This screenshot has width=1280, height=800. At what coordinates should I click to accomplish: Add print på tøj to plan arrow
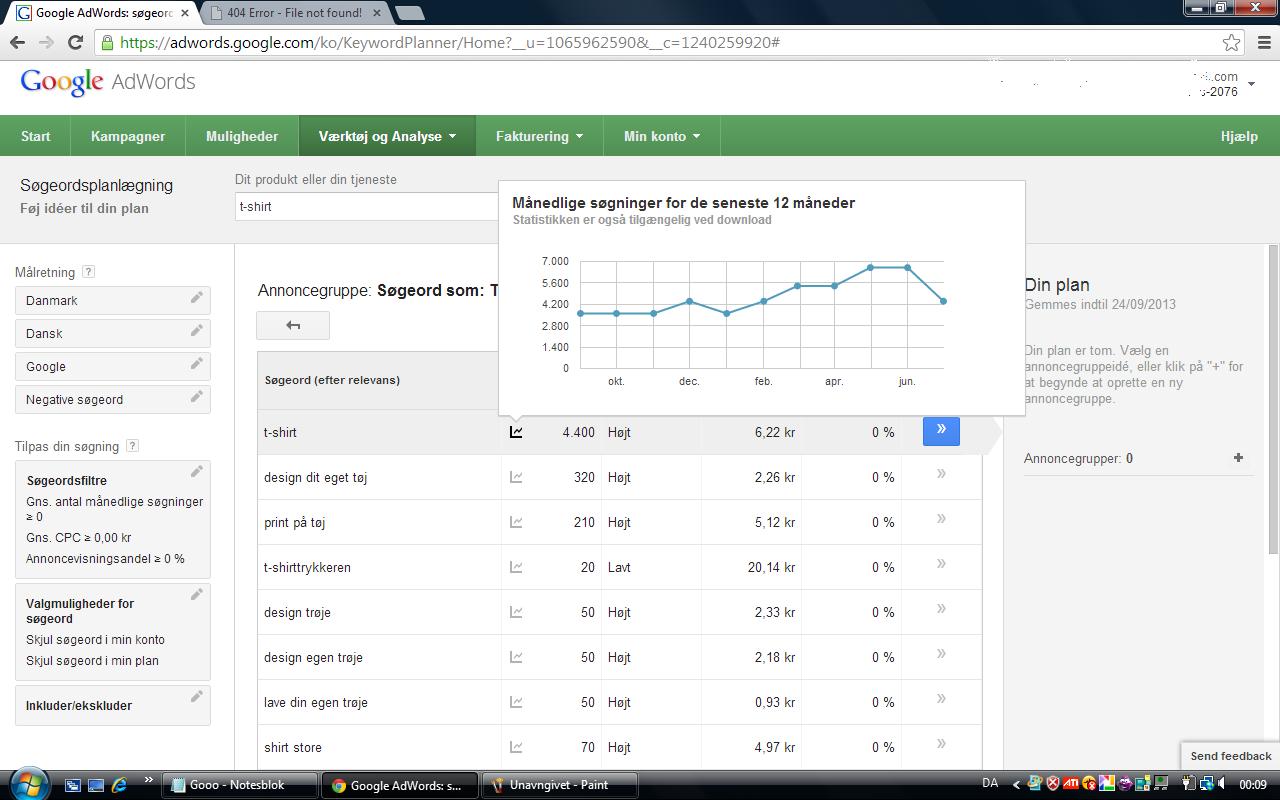click(941, 519)
